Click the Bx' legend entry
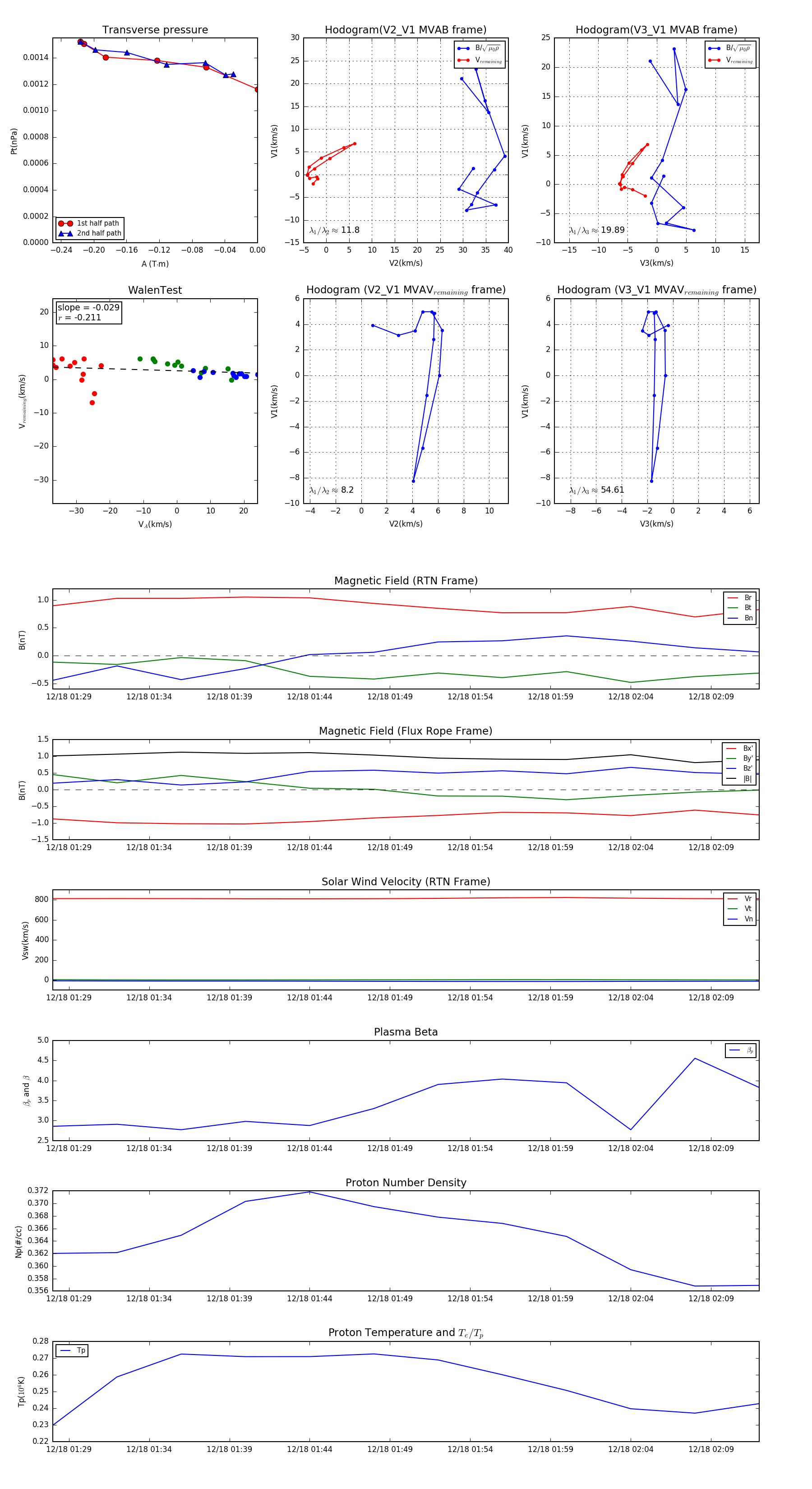This screenshot has width=812, height=1489. coord(739,748)
